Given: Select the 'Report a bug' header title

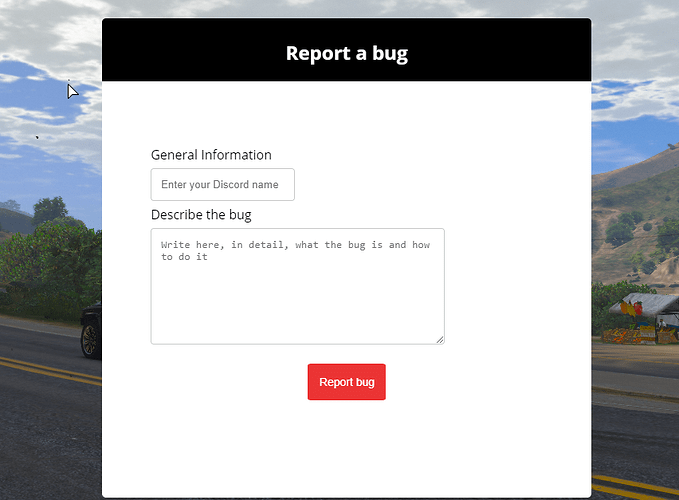Looking at the screenshot, I should [347, 54].
